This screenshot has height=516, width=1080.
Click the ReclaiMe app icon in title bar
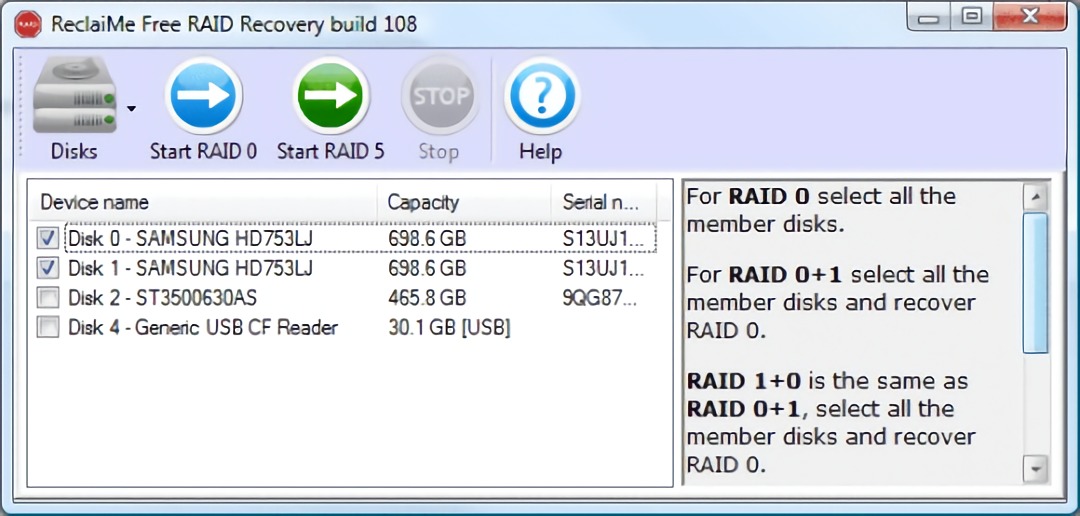point(29,24)
